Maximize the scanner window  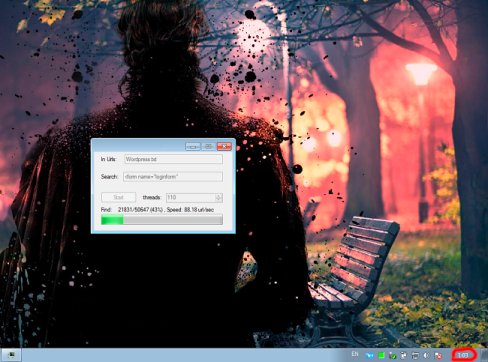coord(208,146)
